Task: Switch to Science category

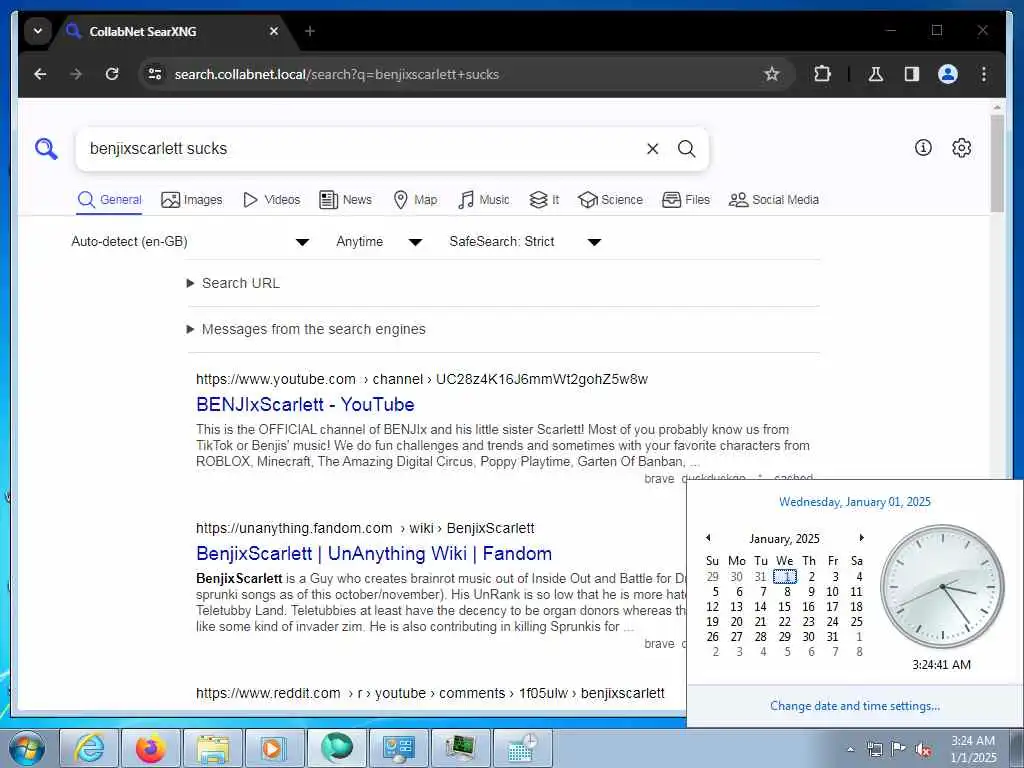Action: [x=611, y=200]
